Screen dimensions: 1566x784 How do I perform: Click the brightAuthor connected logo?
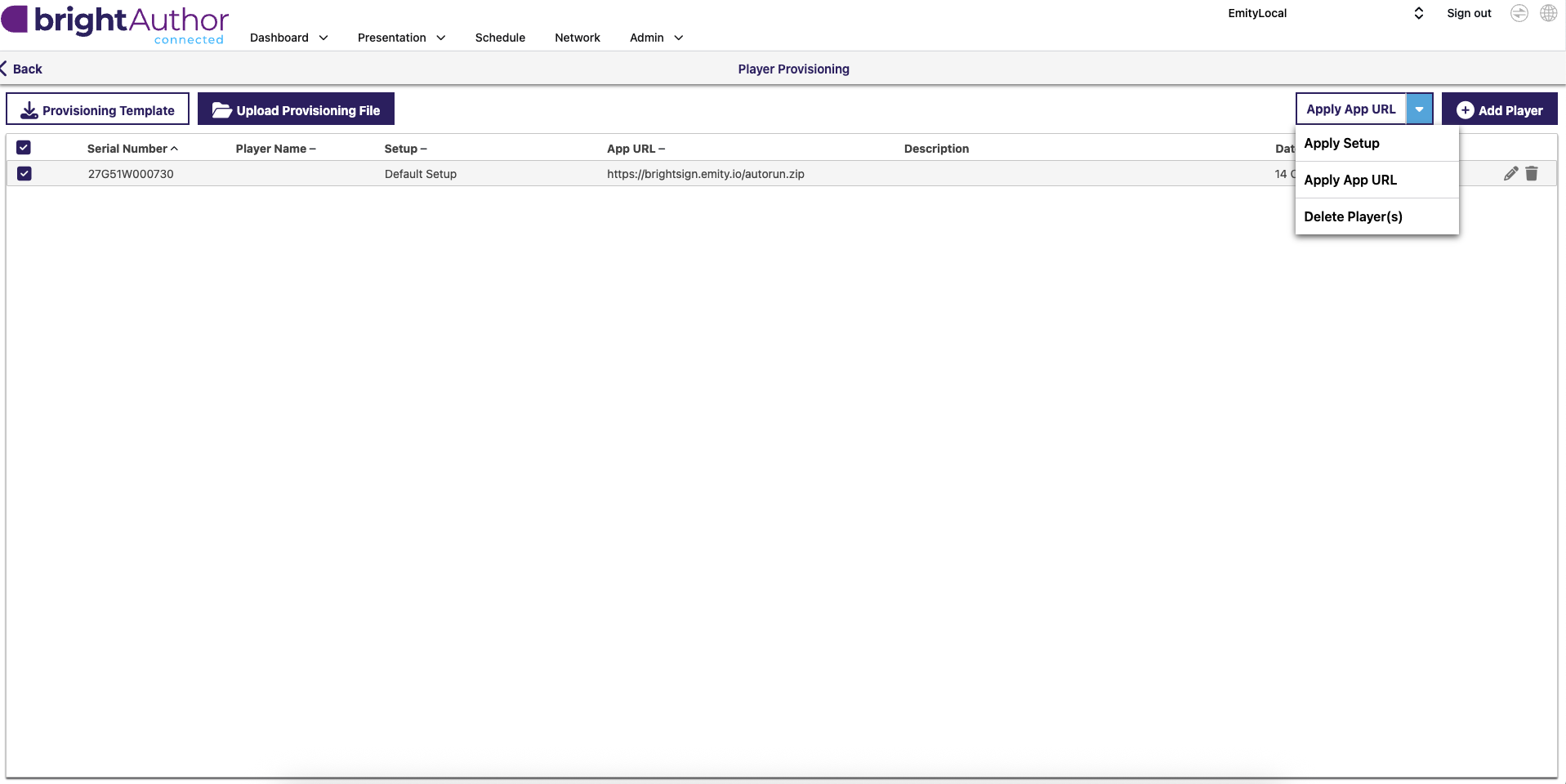[x=115, y=24]
